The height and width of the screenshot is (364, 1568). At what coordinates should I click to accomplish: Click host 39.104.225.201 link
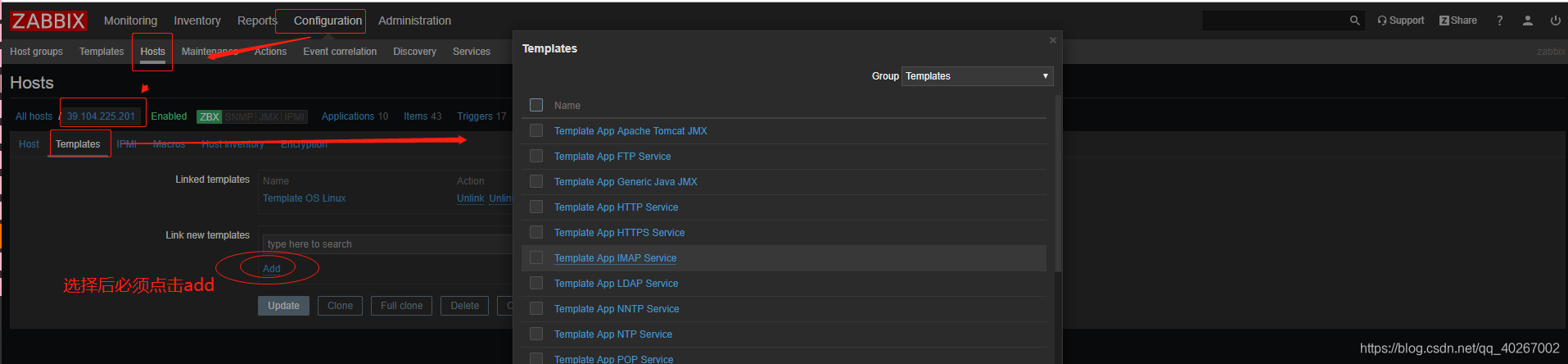[x=101, y=116]
